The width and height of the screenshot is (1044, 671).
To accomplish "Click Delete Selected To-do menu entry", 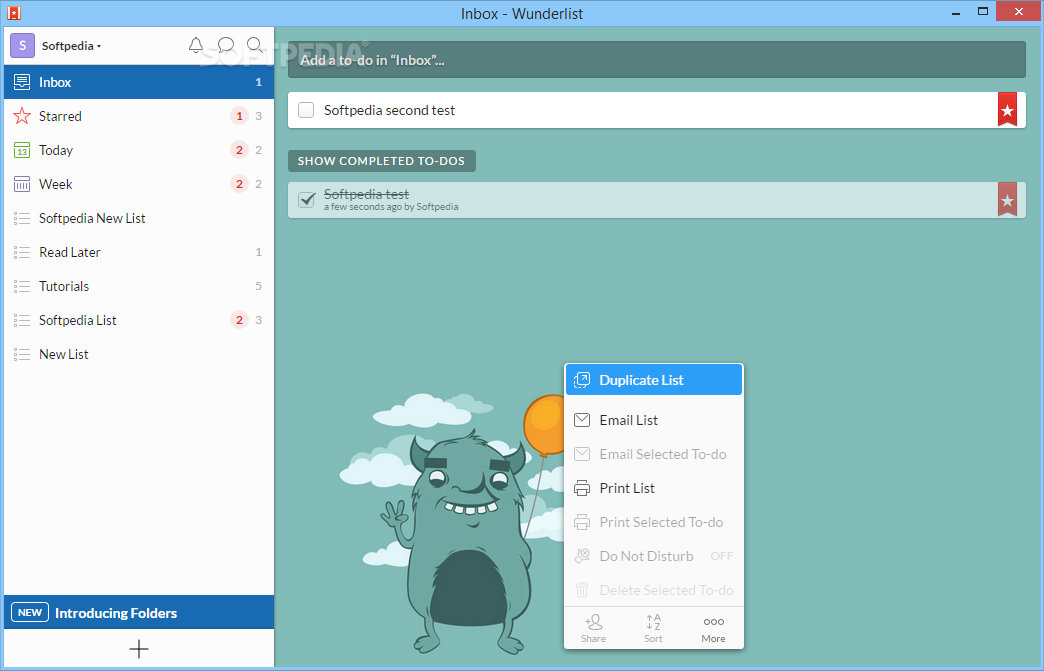I will (654, 590).
